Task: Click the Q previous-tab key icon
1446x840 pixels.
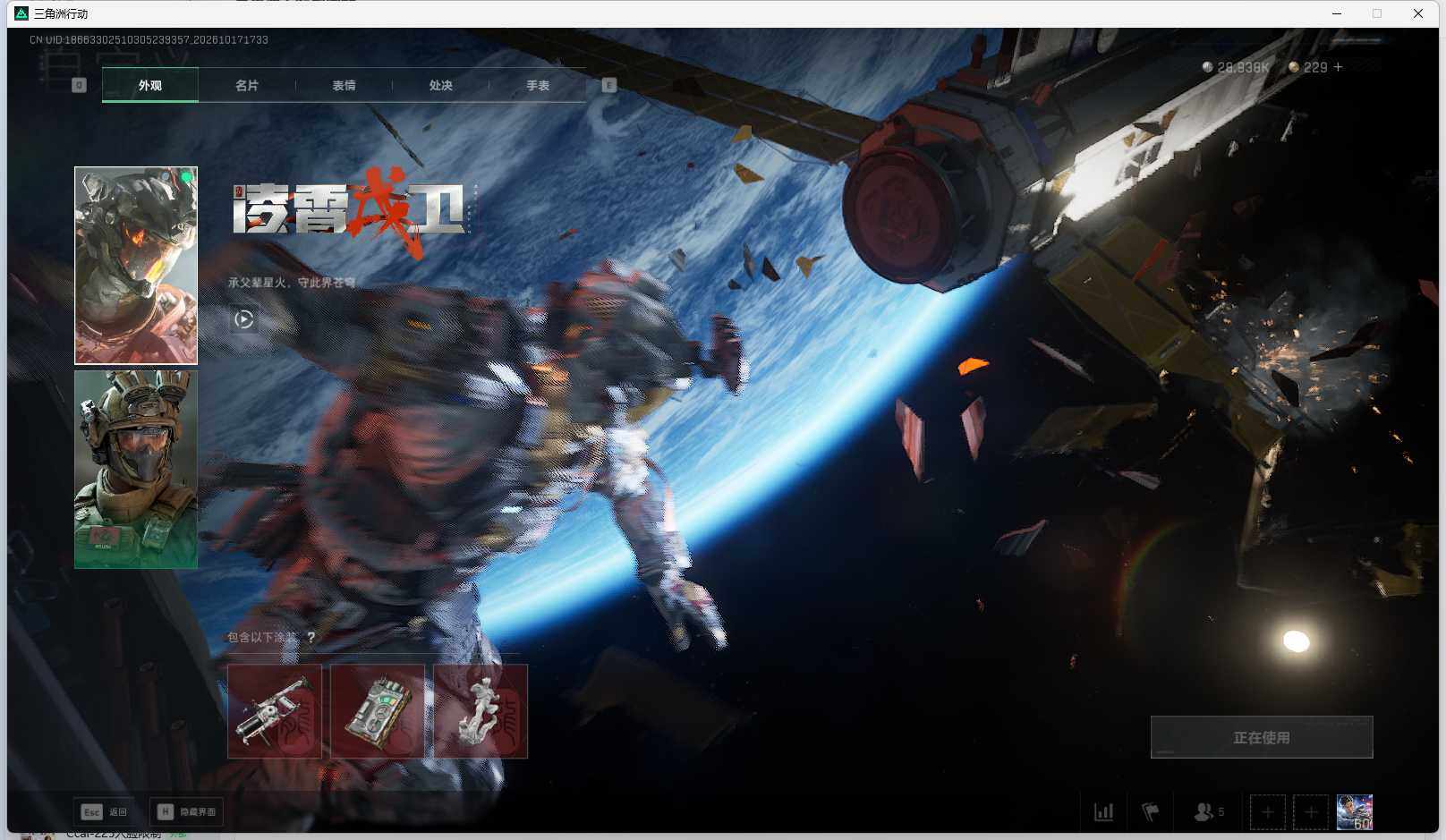Action: pyautogui.click(x=79, y=85)
